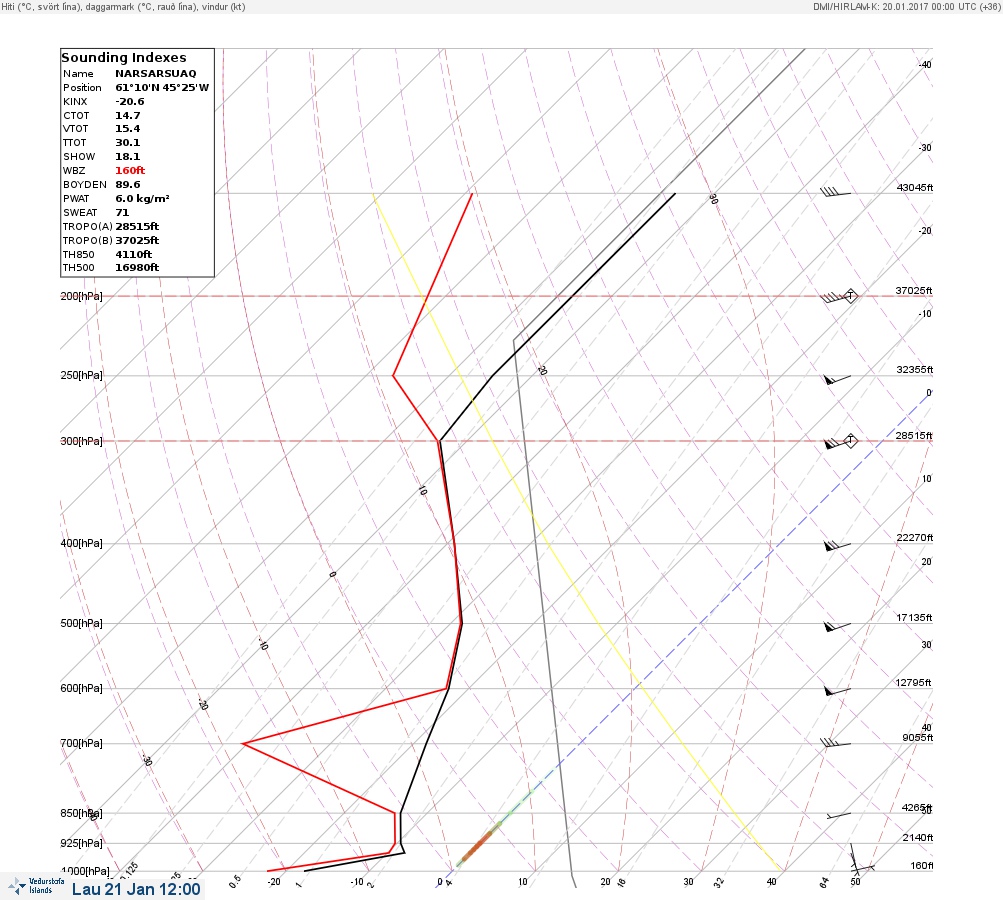
Task: Click the 32355ft altitude label
Action: pos(915,370)
